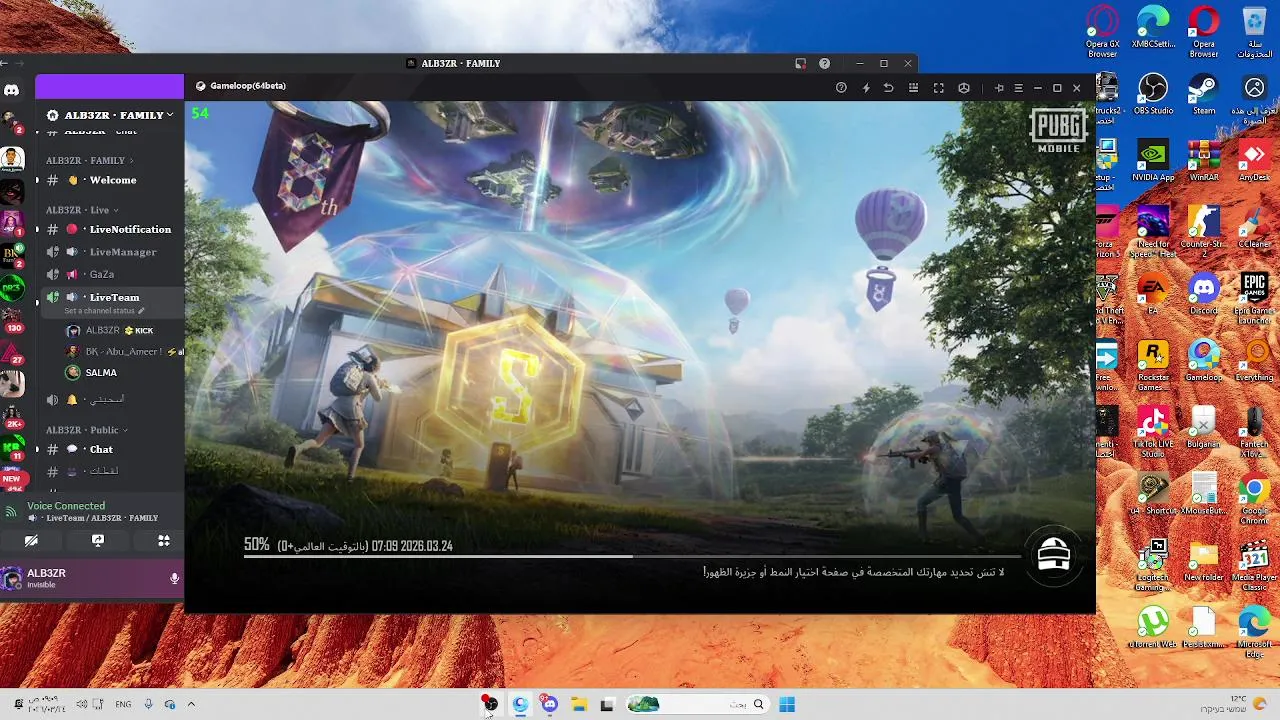Open EA app desktop shortcut
The width and height of the screenshot is (1280, 720).
click(1153, 294)
